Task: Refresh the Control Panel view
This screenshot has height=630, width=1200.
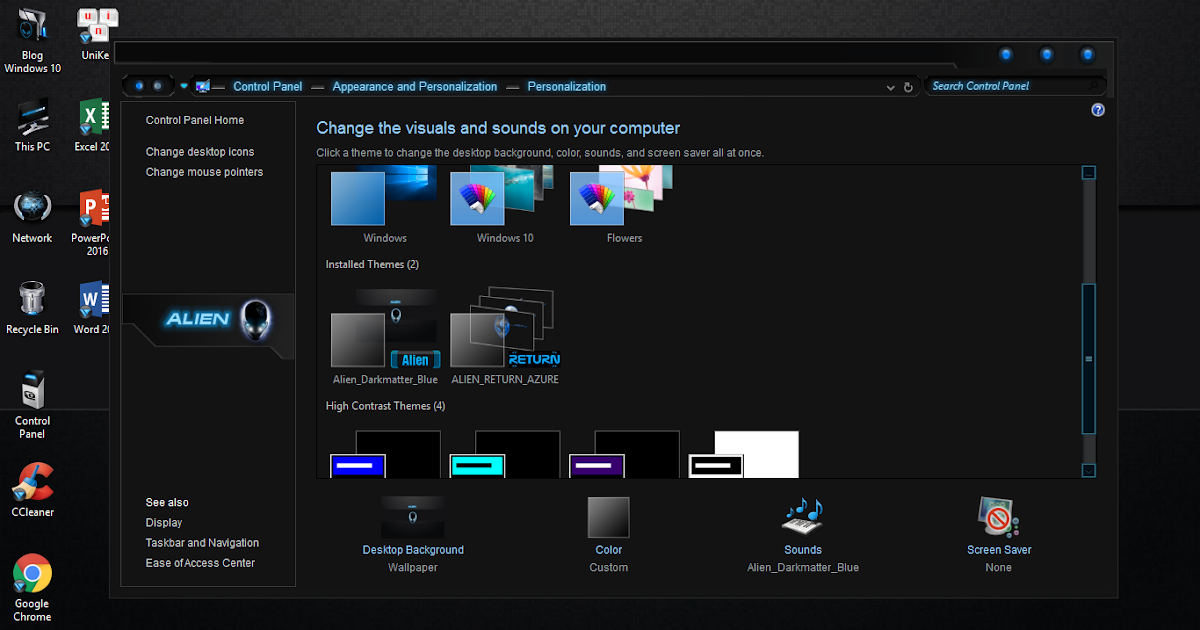Action: pos(908,87)
